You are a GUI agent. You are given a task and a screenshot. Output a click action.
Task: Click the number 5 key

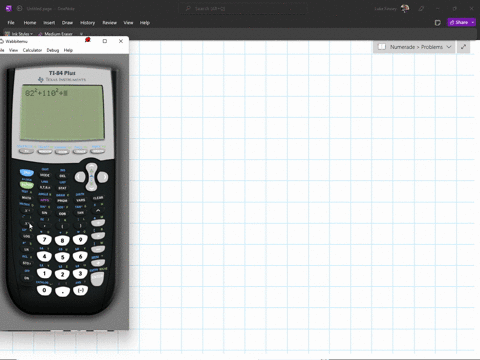(62, 257)
